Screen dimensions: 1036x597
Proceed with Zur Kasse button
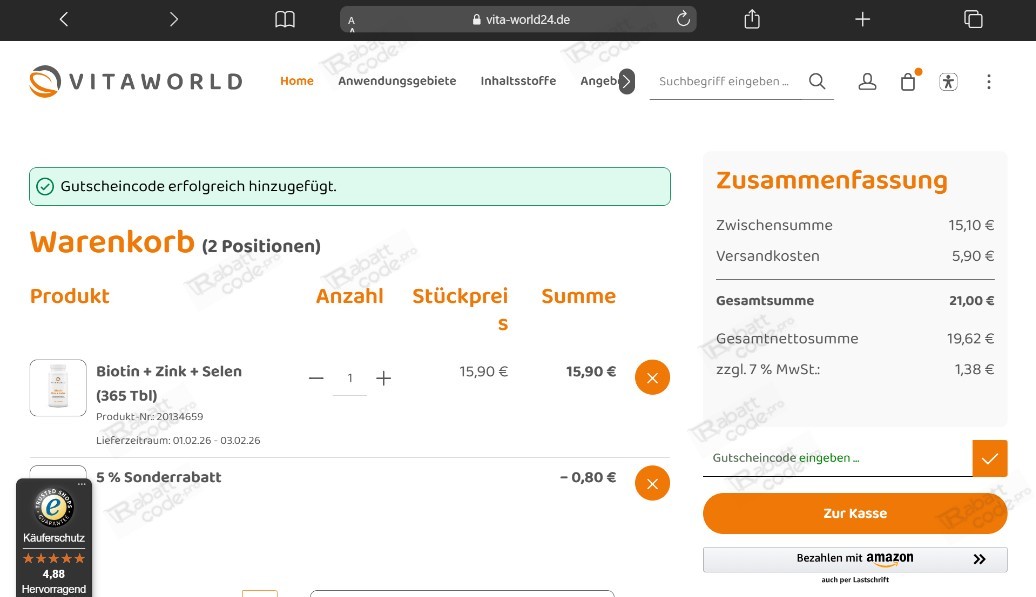point(855,513)
